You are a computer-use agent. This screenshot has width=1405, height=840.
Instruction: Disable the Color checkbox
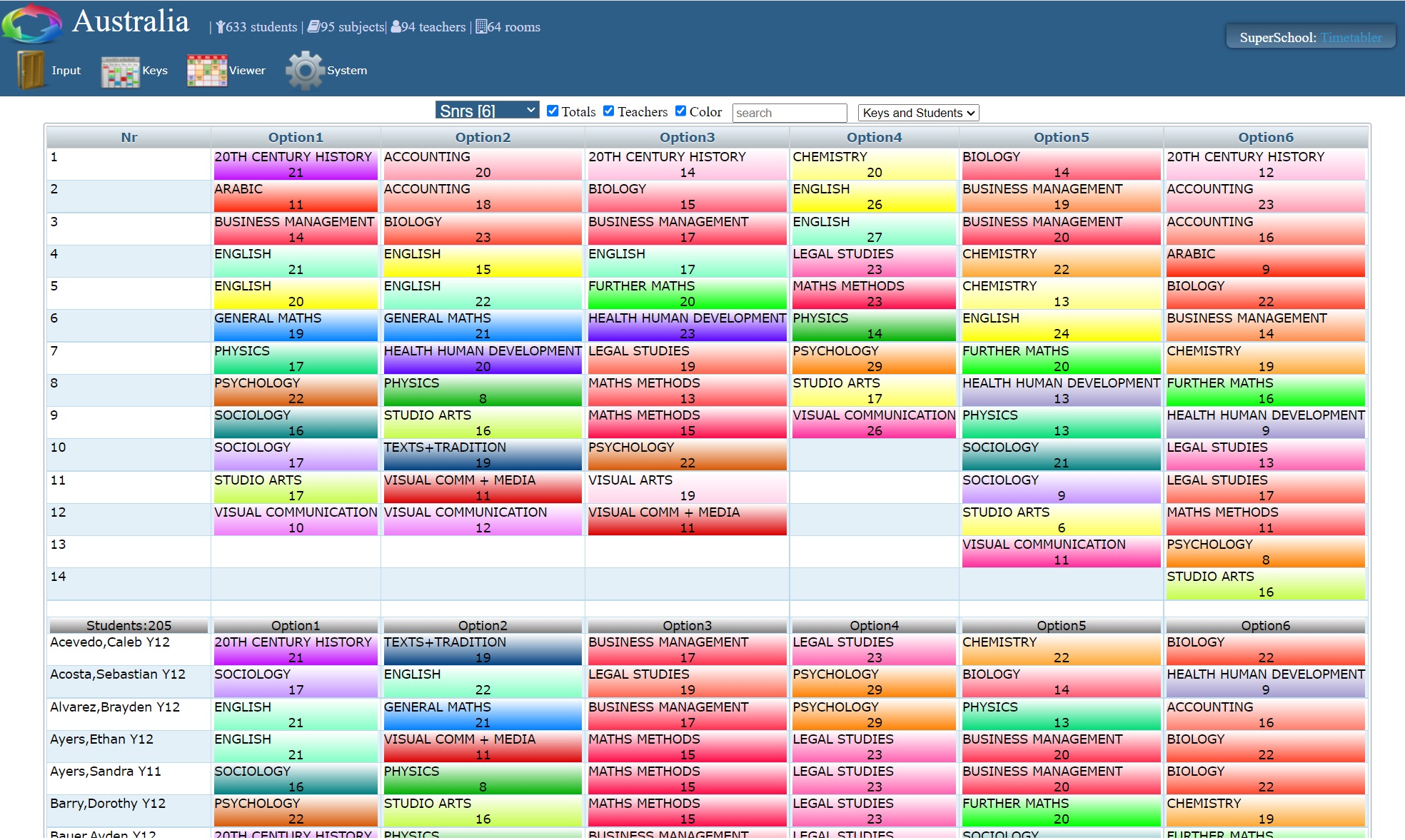click(680, 111)
